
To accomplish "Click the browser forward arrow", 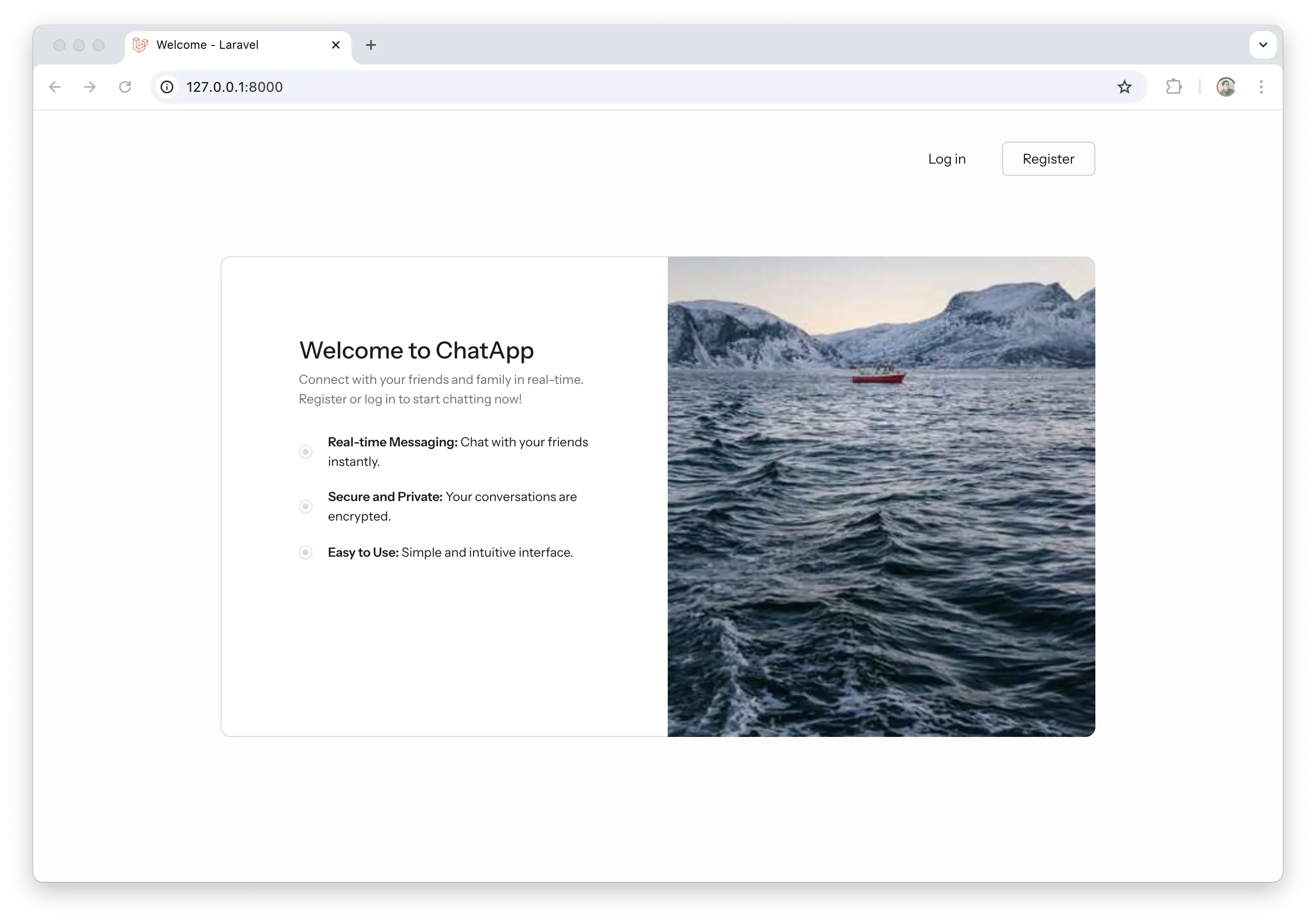I will pos(90,87).
